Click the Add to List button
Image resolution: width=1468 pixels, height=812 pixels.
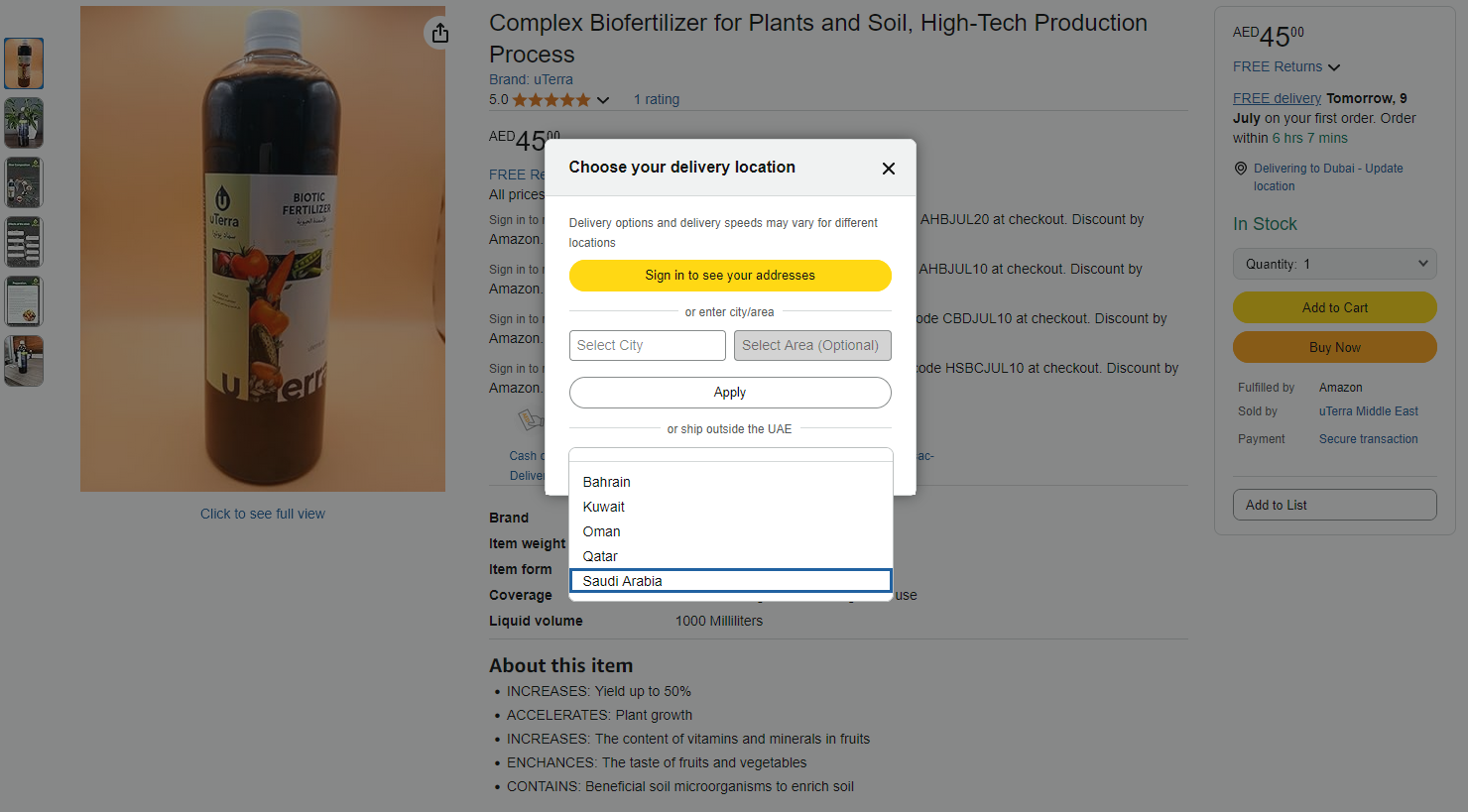click(x=1335, y=505)
